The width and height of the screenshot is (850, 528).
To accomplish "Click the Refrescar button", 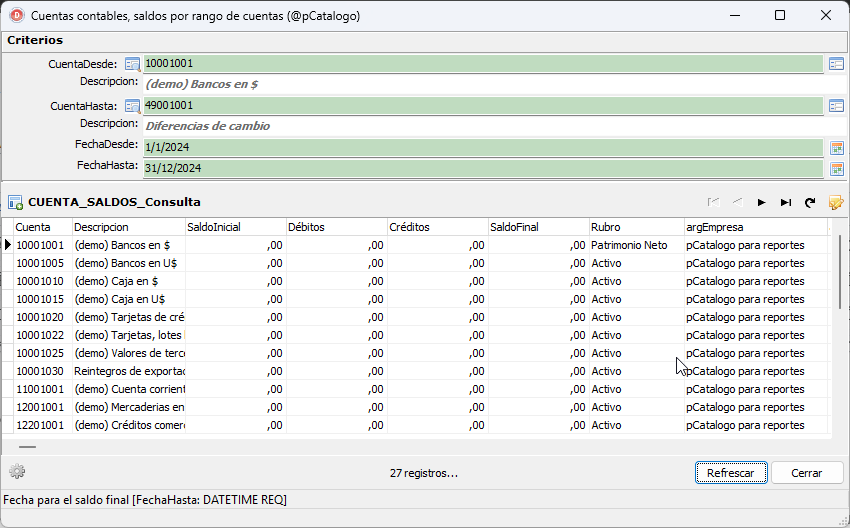I will coord(731,473).
